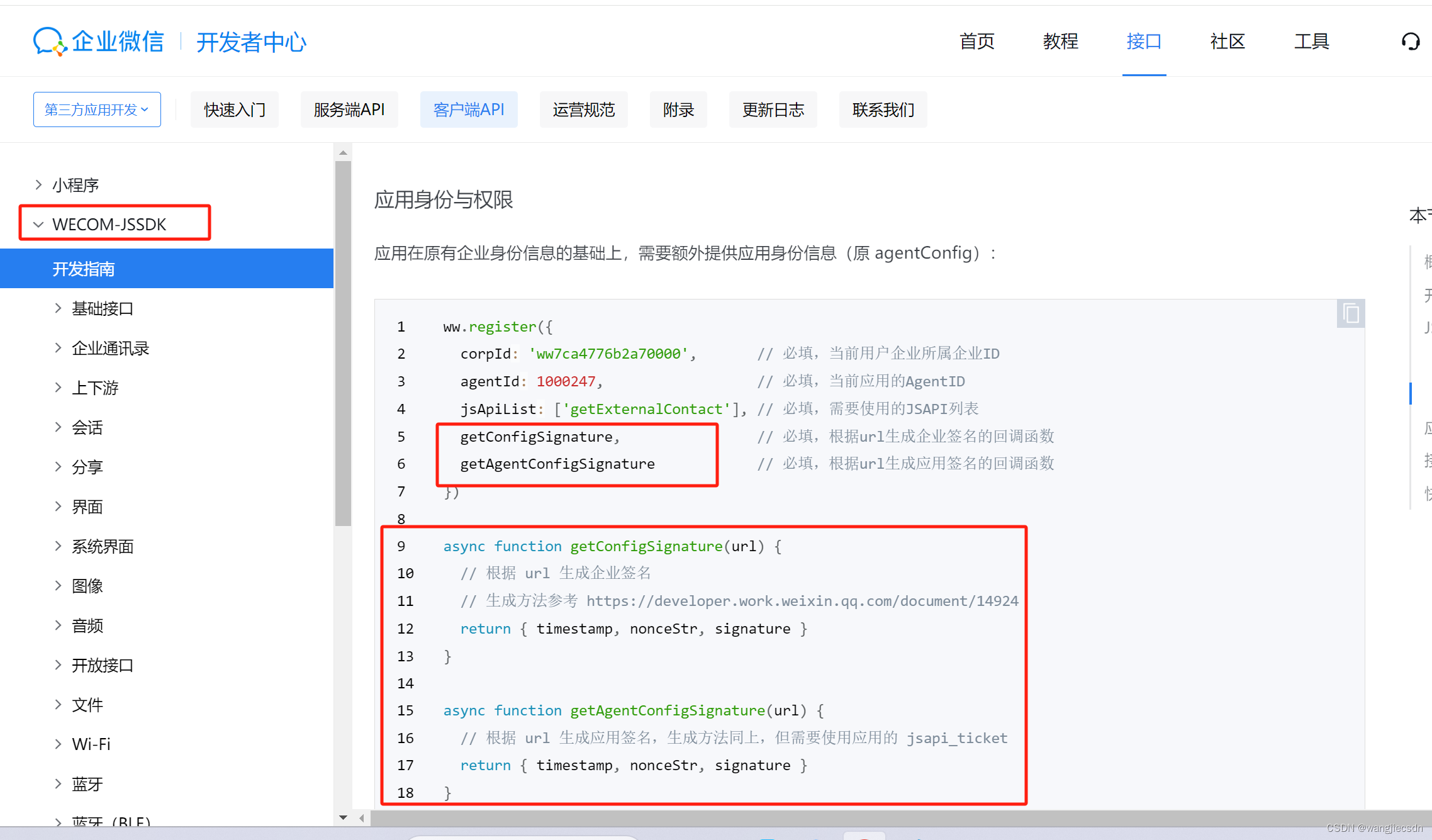Click the code block horizontal scrollbar

coord(900,818)
